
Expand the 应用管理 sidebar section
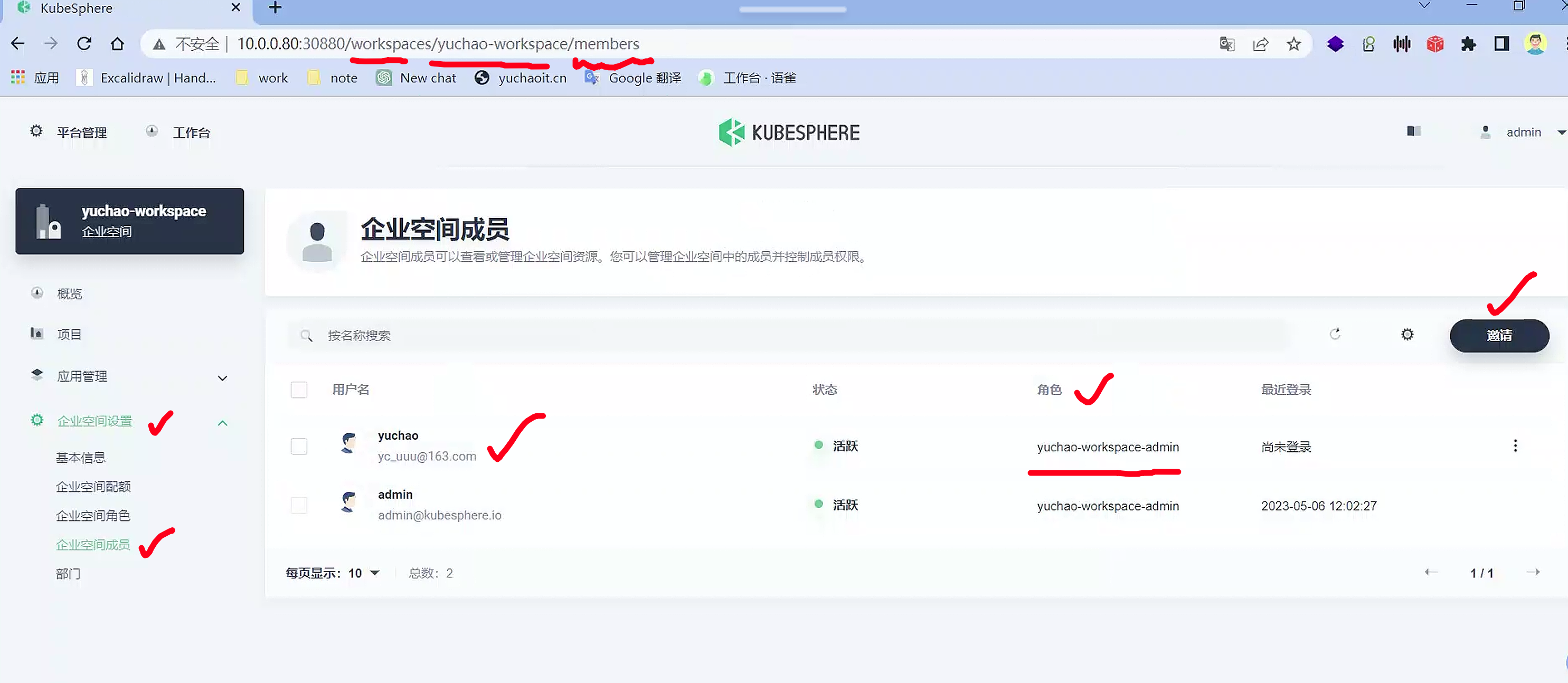point(222,378)
